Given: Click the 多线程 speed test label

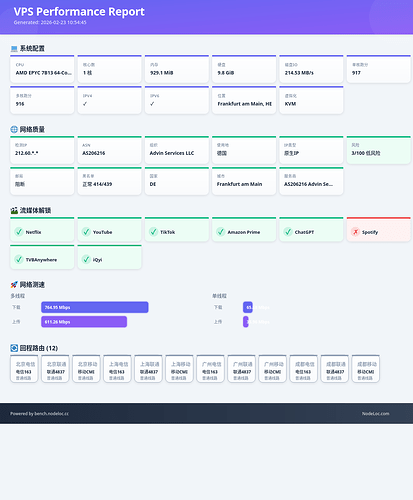Looking at the screenshot, I should [18, 296].
